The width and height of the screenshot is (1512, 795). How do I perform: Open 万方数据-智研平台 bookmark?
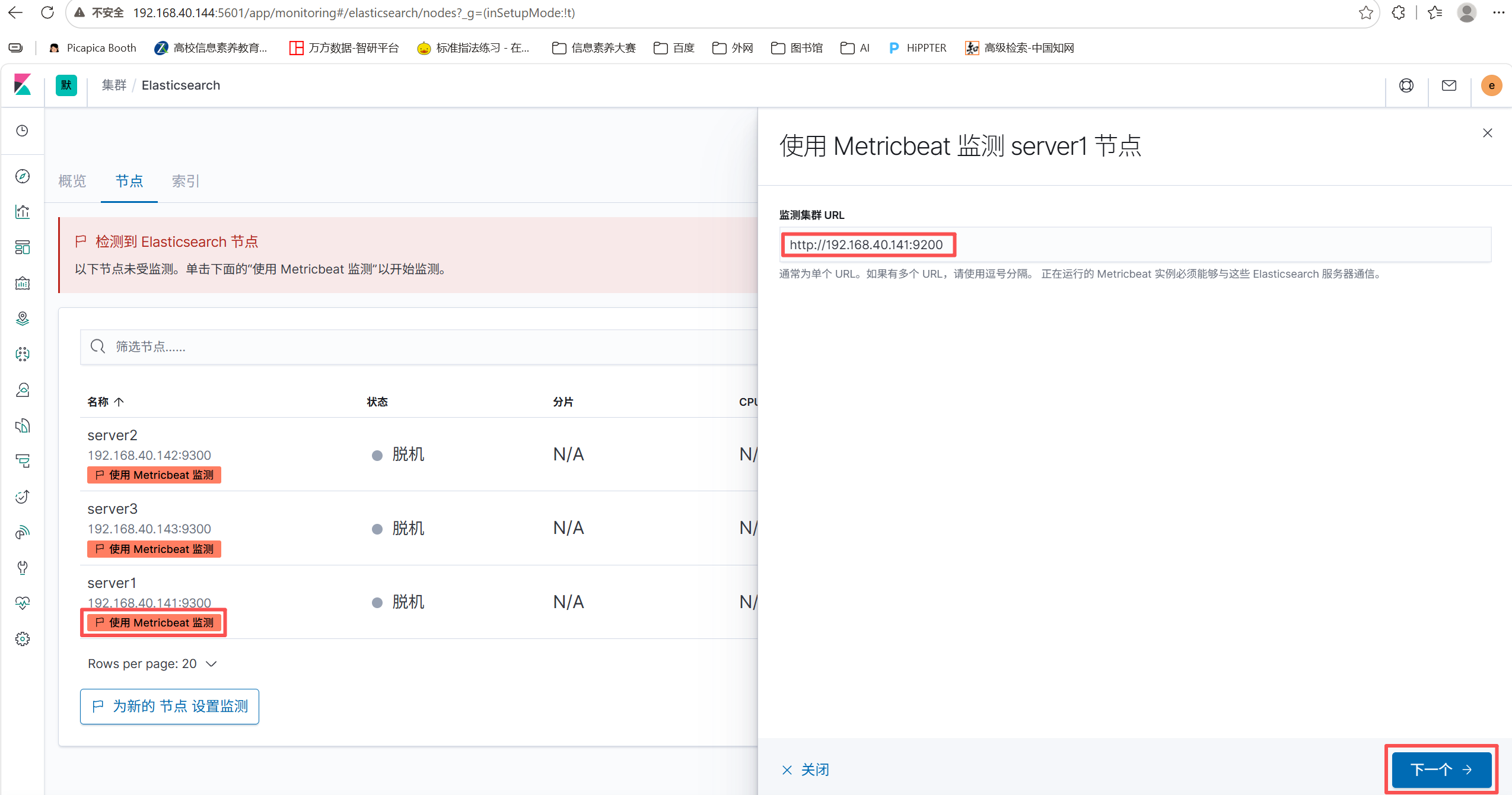[x=344, y=47]
